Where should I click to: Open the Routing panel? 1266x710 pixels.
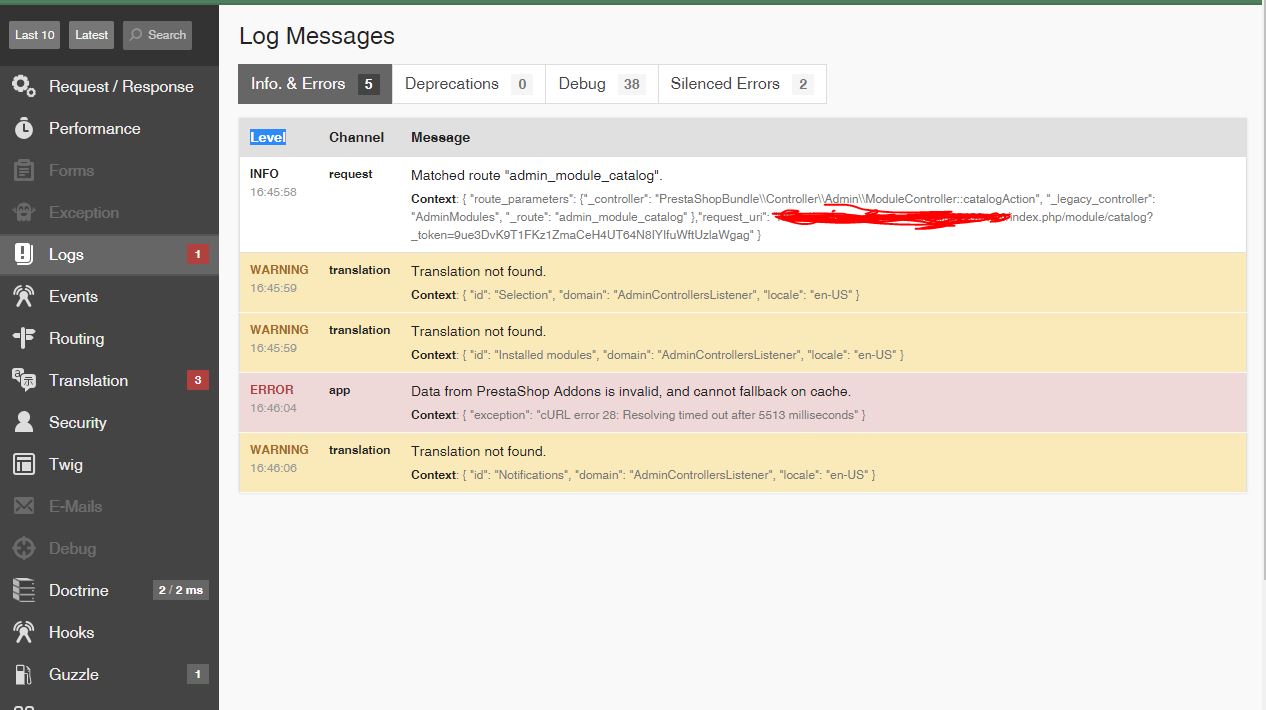109,338
